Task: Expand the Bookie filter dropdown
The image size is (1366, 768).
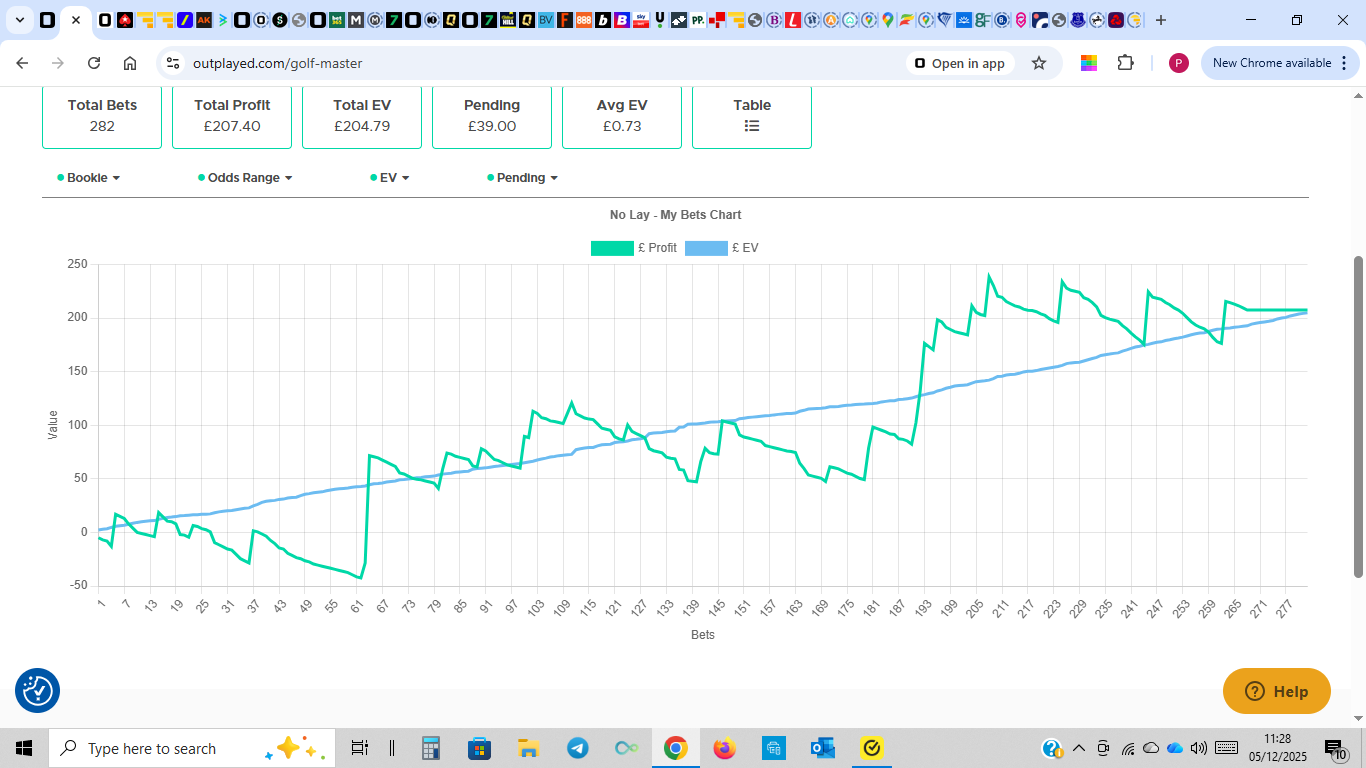Action: click(x=93, y=178)
